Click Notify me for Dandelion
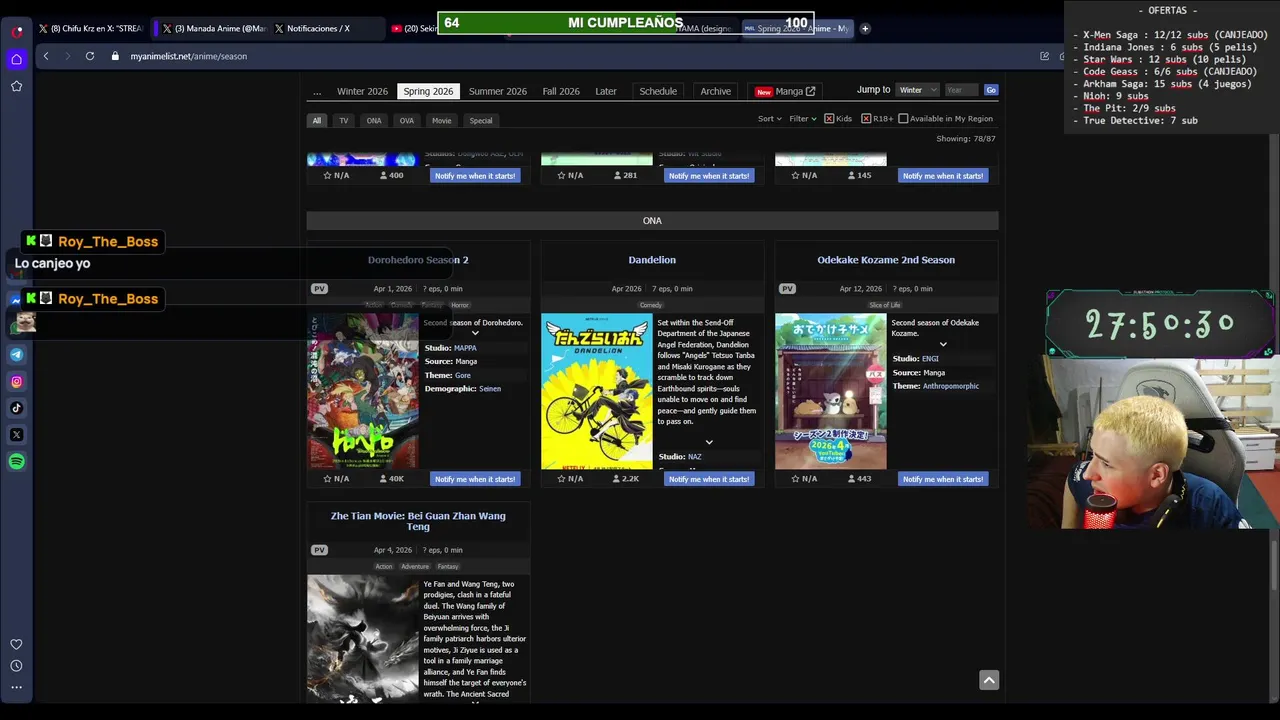The image size is (1280, 720). (x=709, y=479)
